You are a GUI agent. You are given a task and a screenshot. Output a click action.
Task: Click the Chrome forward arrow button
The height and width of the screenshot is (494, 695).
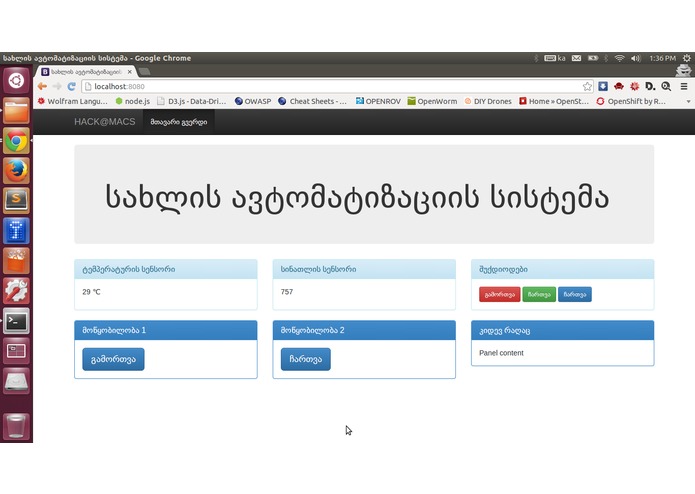(x=57, y=86)
